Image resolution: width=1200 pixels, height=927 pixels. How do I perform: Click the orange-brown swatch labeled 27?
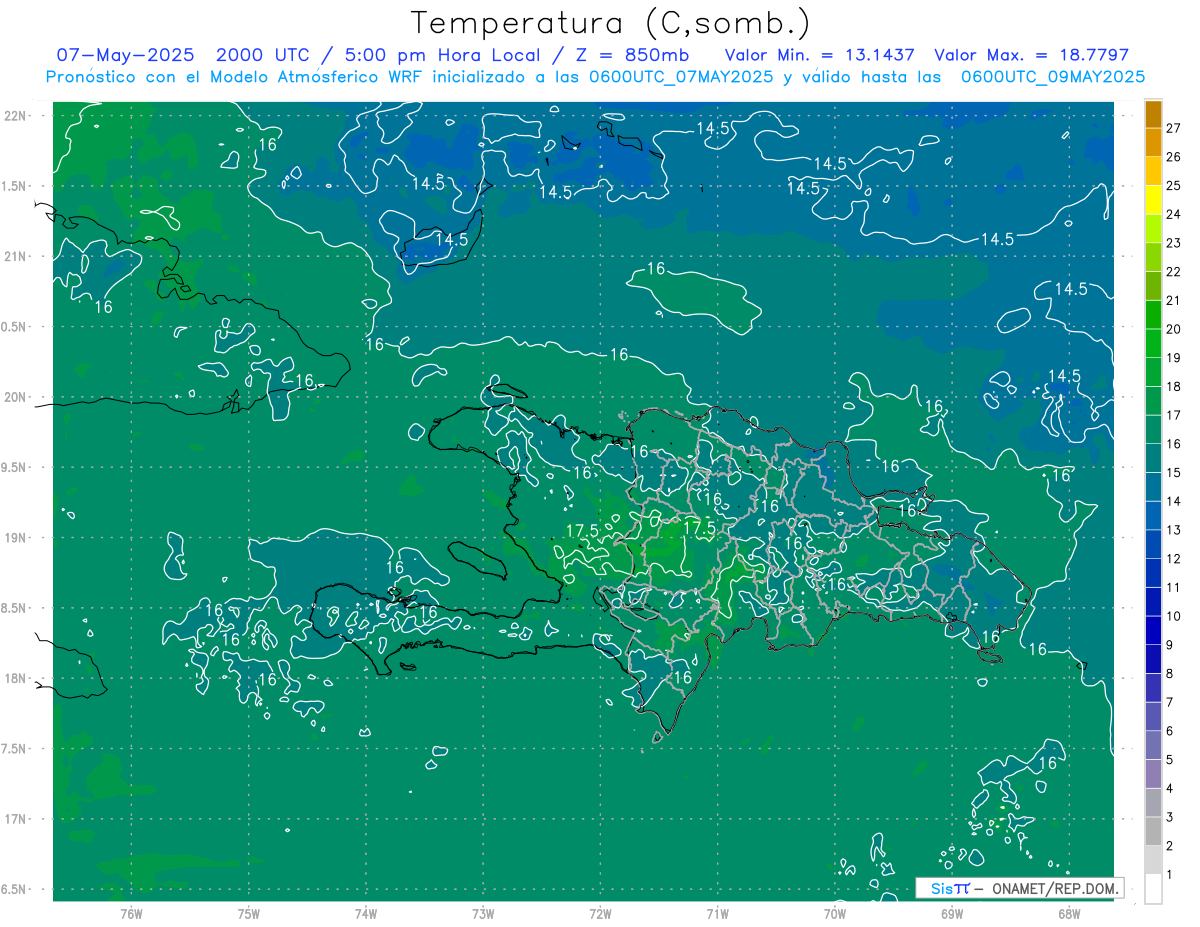pos(1153,114)
